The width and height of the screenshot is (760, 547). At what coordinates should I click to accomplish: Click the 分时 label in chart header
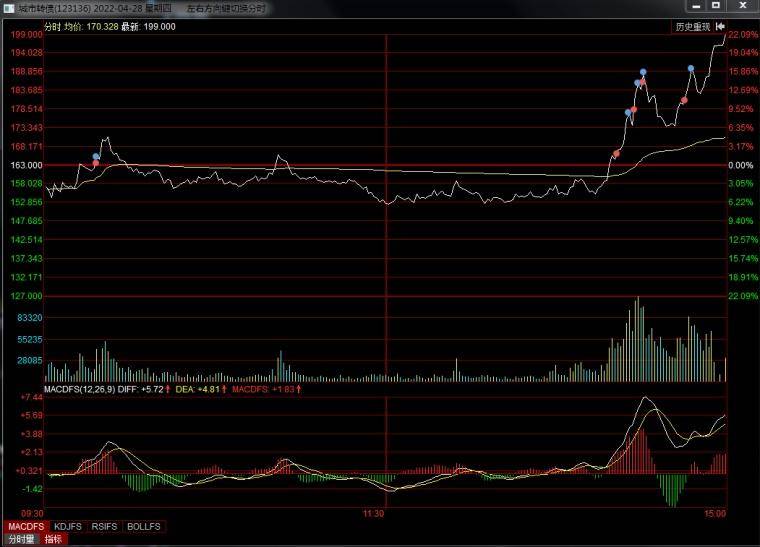pyautogui.click(x=52, y=27)
